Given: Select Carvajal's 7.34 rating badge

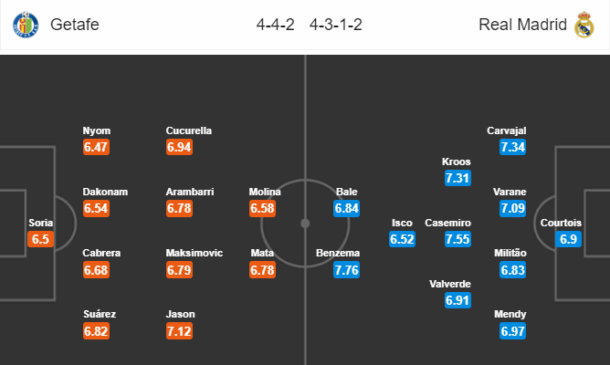Looking at the screenshot, I should (x=513, y=147).
